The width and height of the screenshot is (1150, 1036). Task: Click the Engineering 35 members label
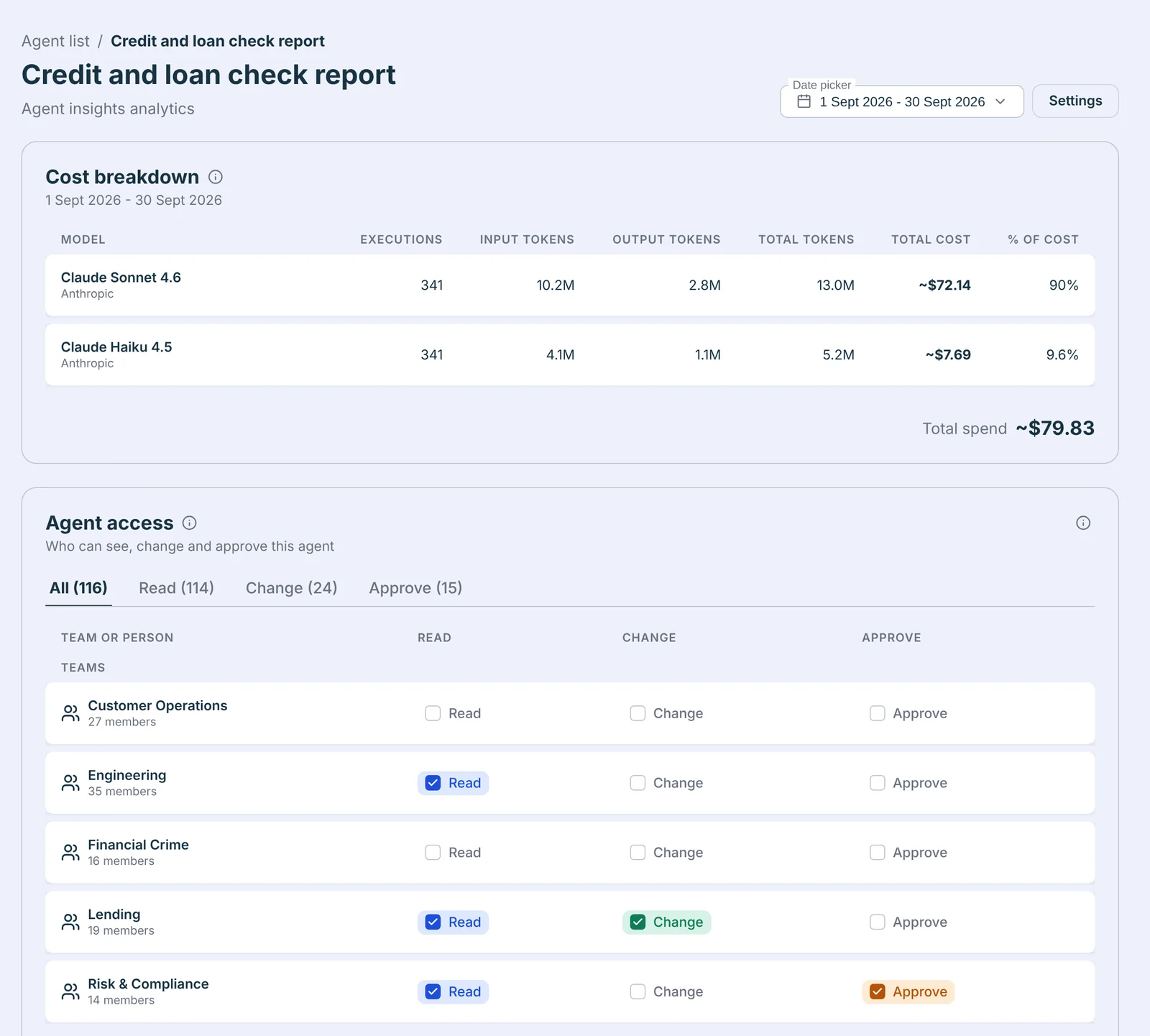coord(122,792)
